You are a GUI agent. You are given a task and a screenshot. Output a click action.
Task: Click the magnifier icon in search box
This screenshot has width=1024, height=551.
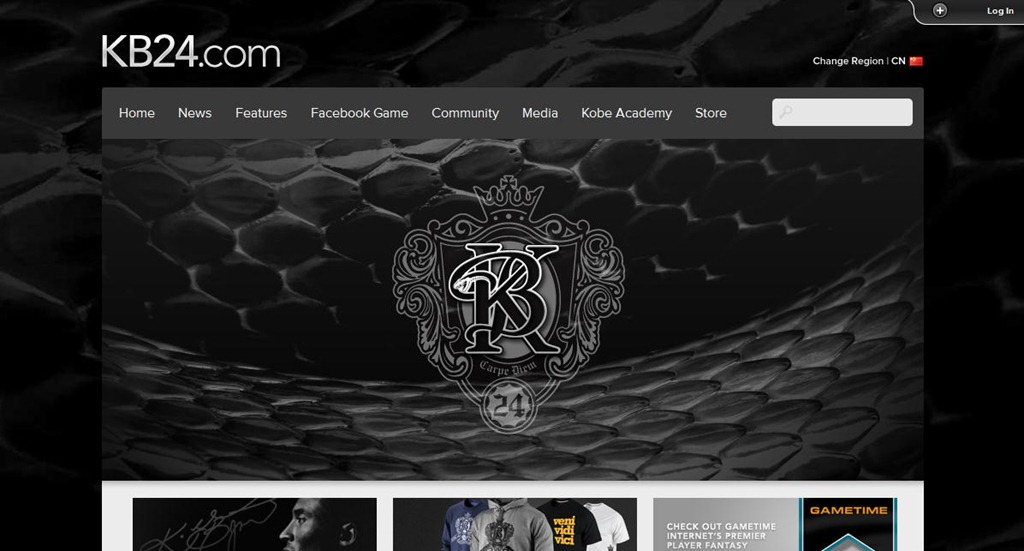pos(785,112)
